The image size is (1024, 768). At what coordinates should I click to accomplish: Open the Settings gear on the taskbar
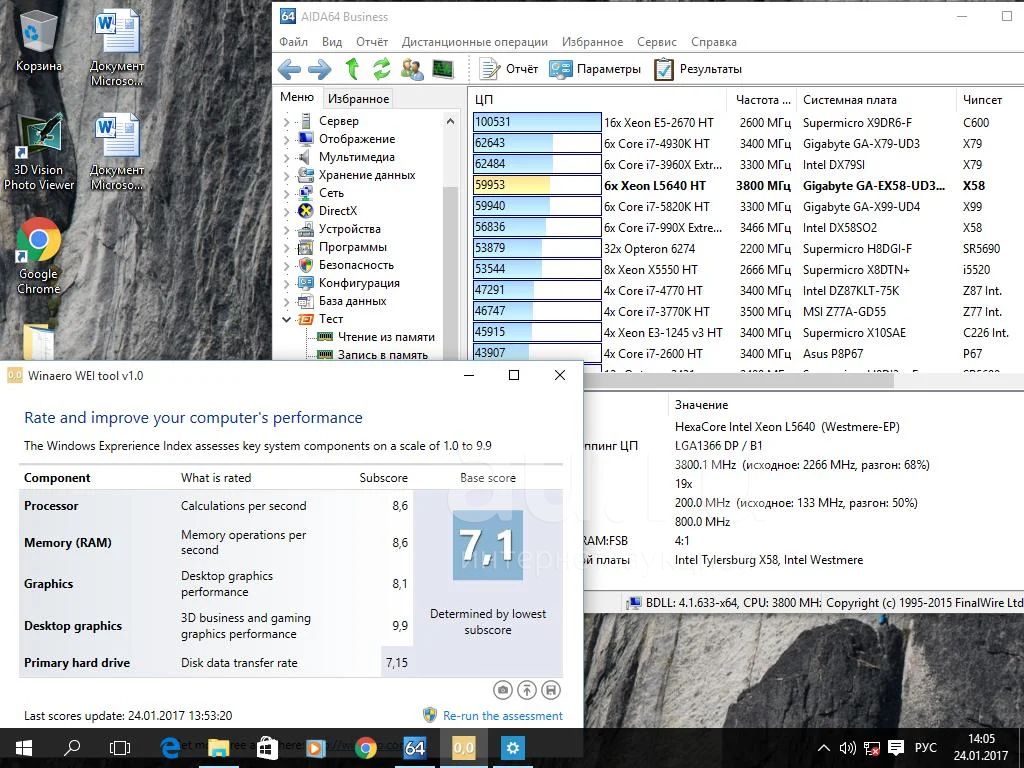coord(512,748)
